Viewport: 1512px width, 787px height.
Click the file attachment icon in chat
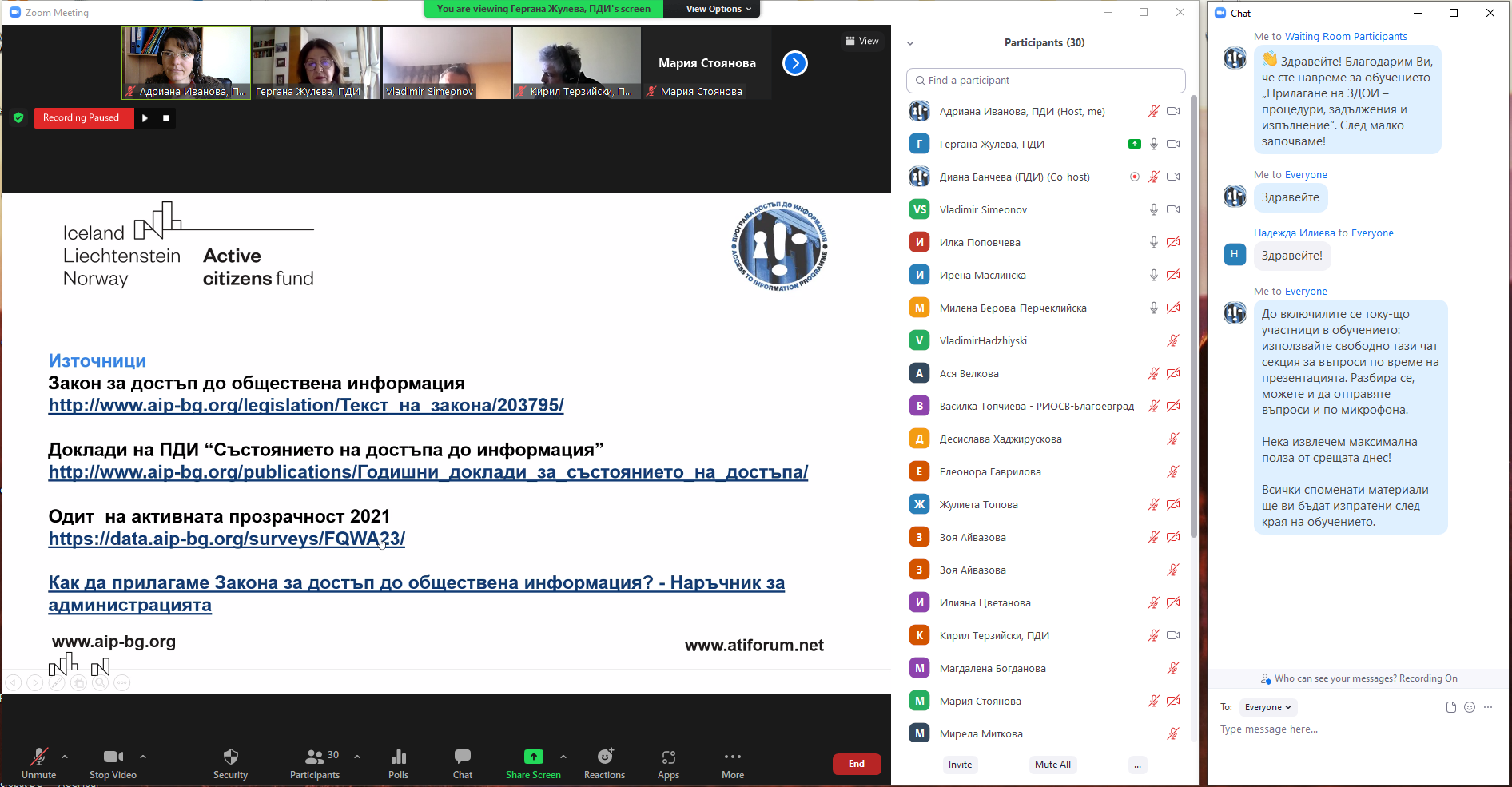(1450, 707)
